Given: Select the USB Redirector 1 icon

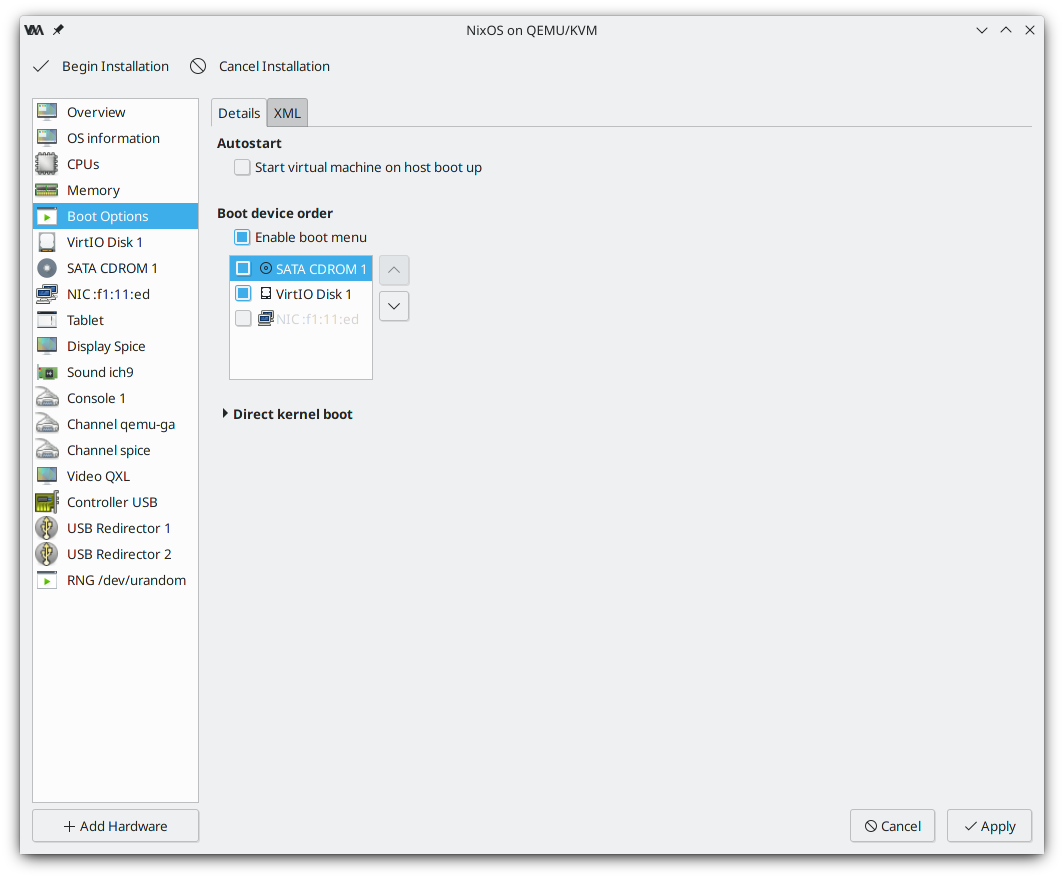Looking at the screenshot, I should (47, 528).
